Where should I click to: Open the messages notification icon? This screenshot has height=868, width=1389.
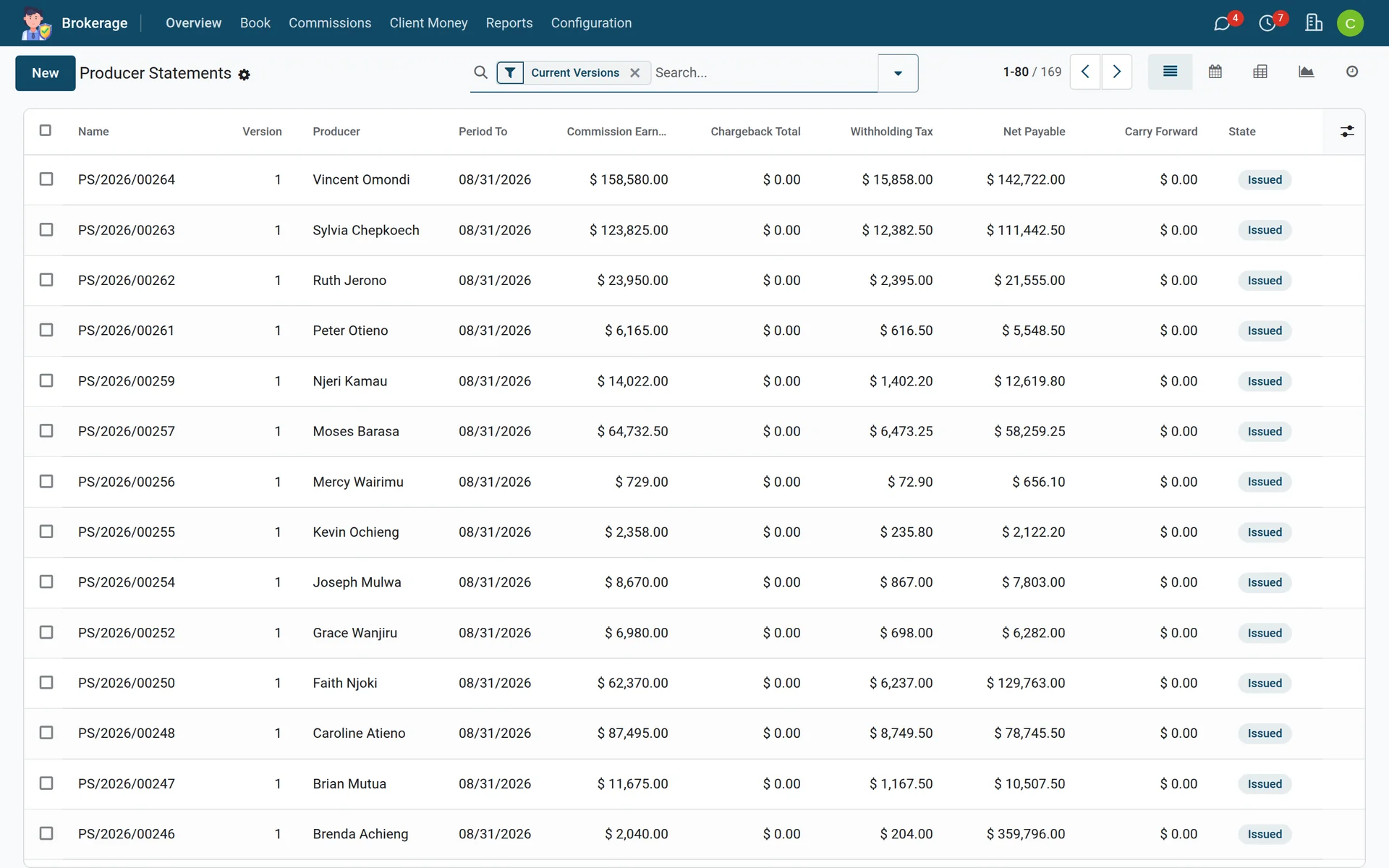click(x=1222, y=23)
